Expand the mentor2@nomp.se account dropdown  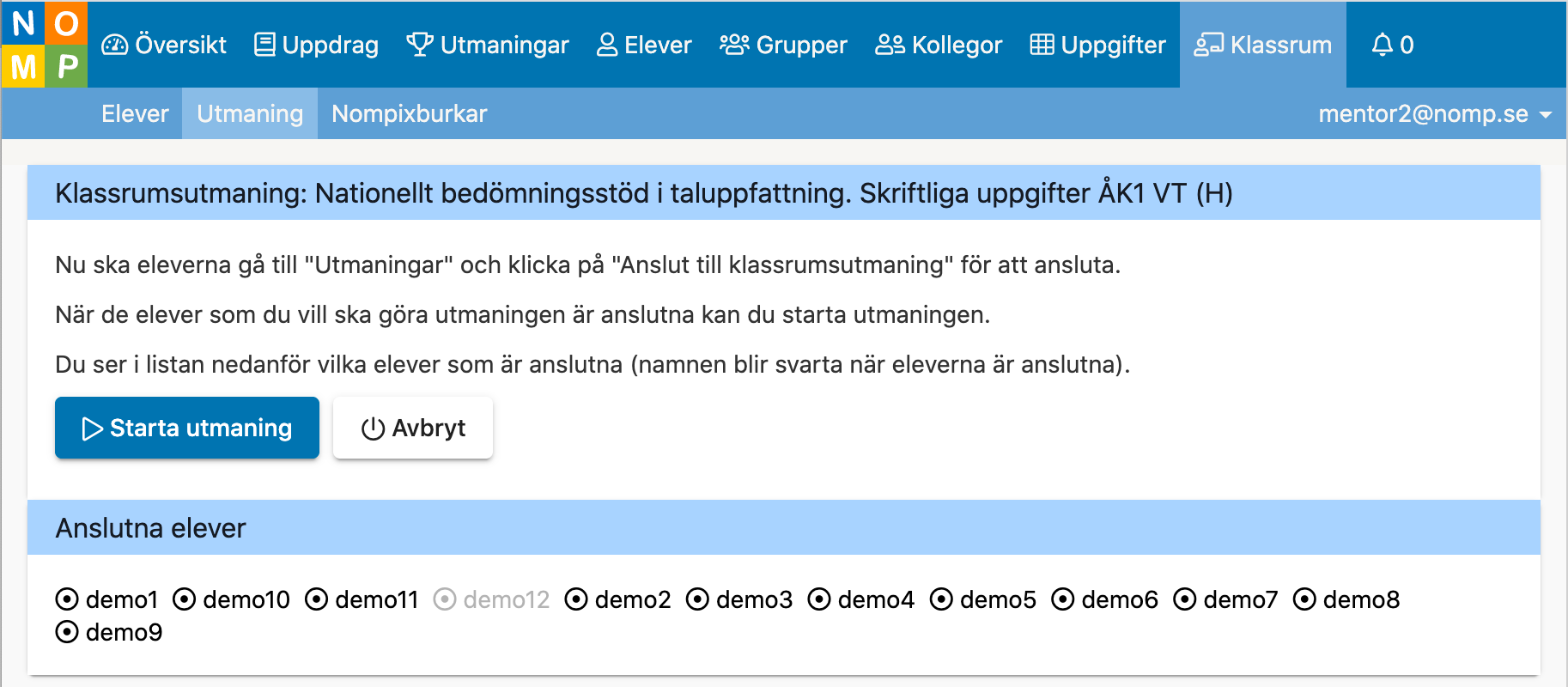pos(1435,113)
